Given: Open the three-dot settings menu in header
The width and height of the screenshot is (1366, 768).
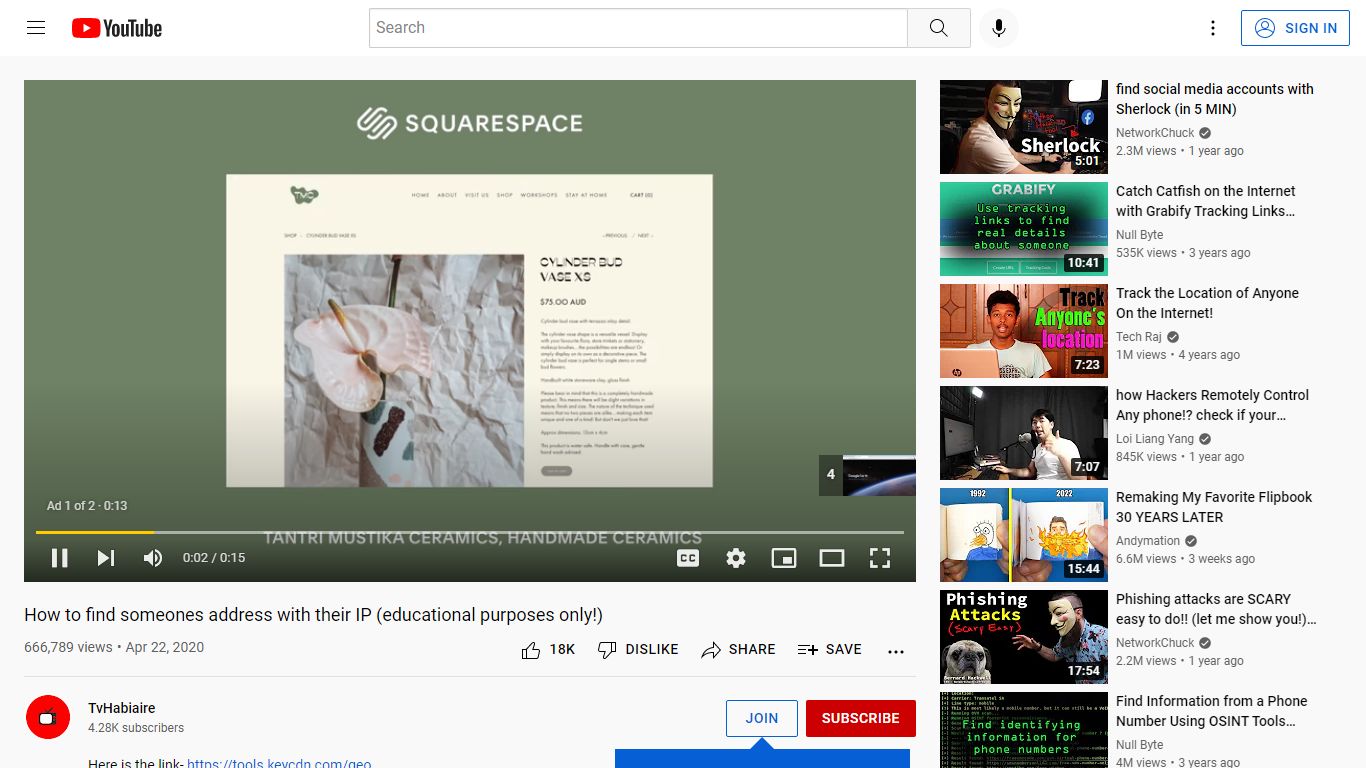Looking at the screenshot, I should [1212, 28].
